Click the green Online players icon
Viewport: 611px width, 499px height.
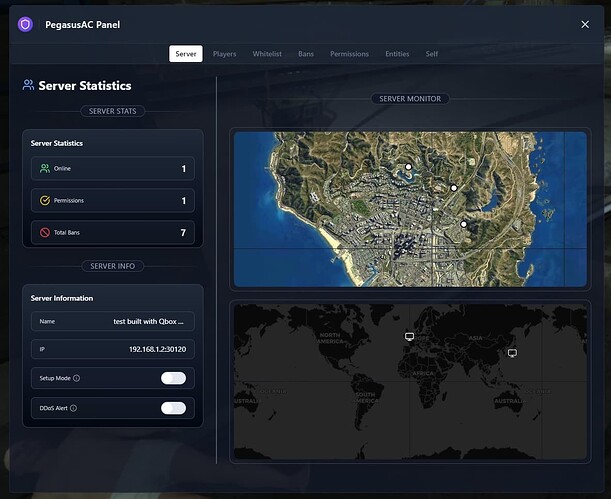(45, 168)
